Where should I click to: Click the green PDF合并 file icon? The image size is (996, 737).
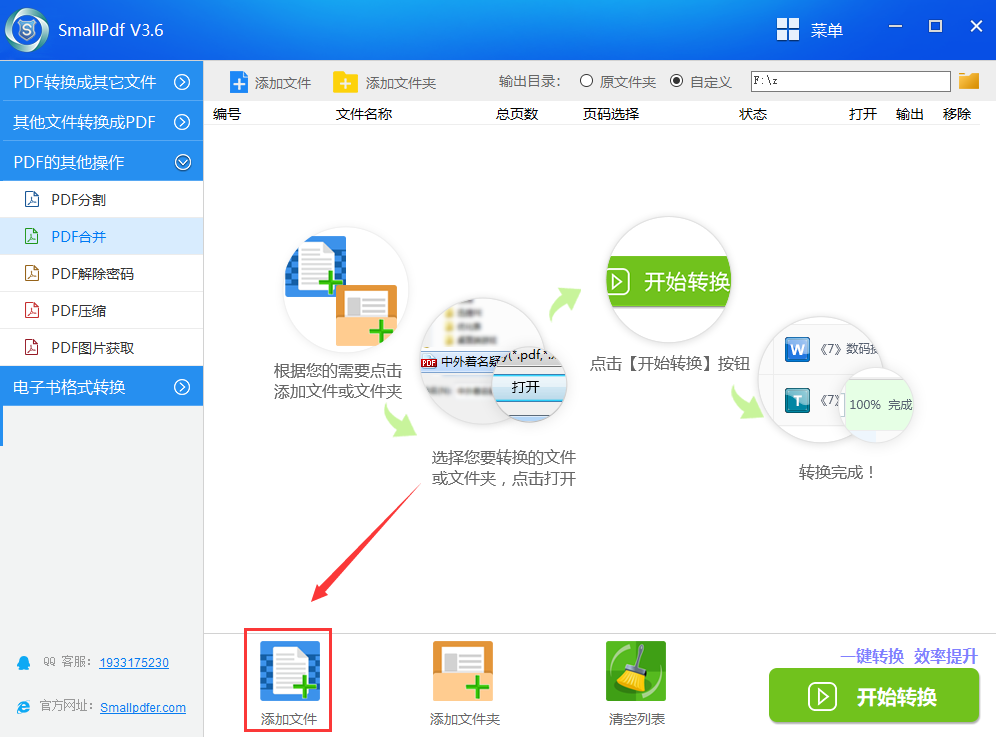pos(32,236)
